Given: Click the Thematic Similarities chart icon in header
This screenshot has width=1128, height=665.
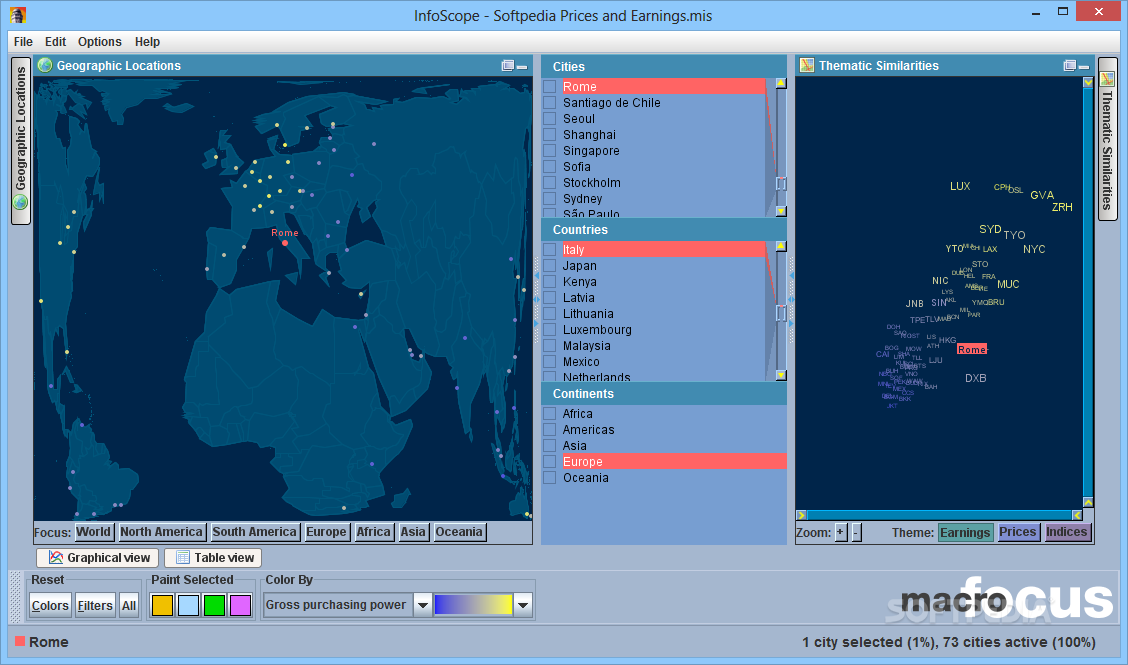Looking at the screenshot, I should (806, 65).
